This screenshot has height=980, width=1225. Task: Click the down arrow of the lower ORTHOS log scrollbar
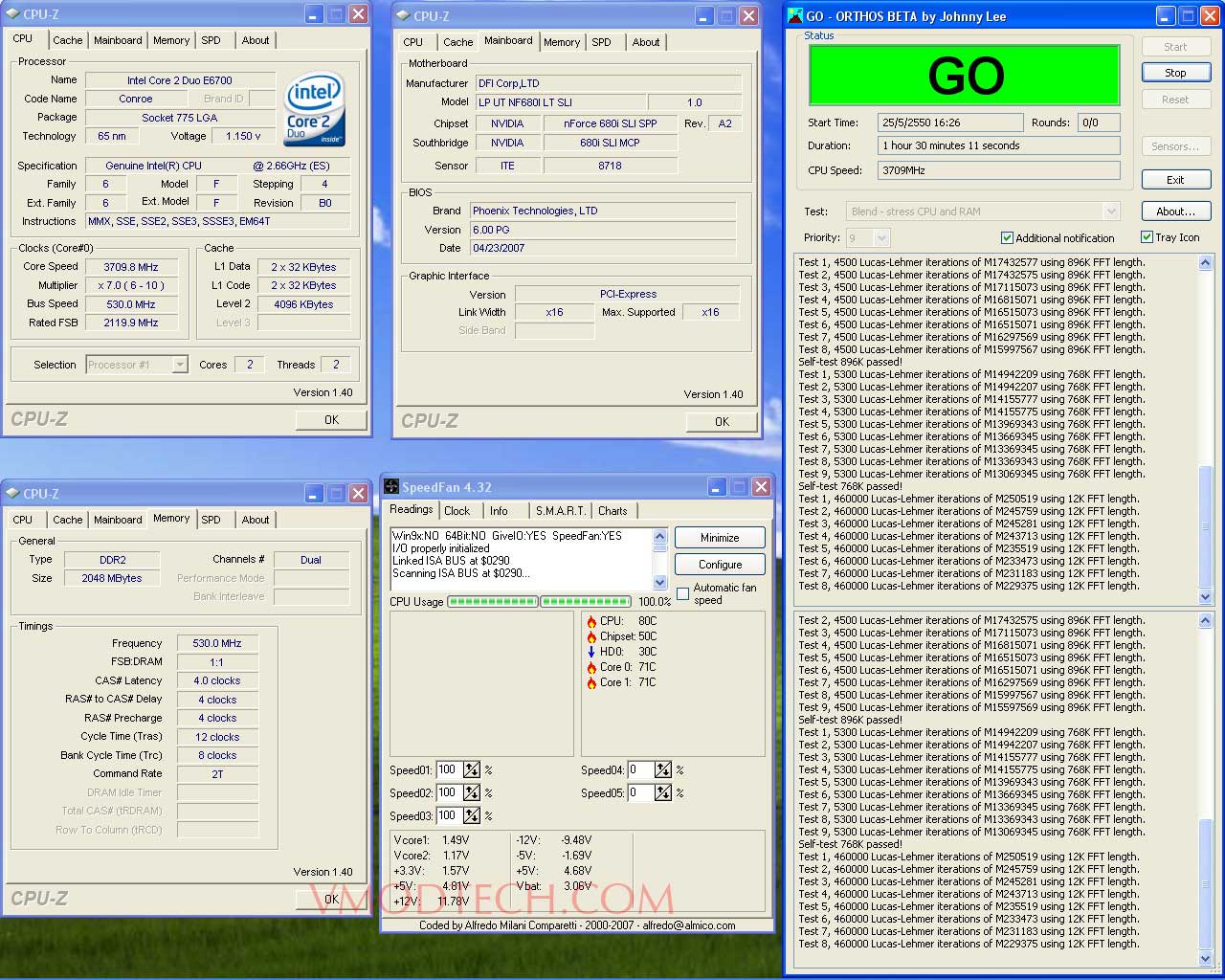(x=1205, y=959)
